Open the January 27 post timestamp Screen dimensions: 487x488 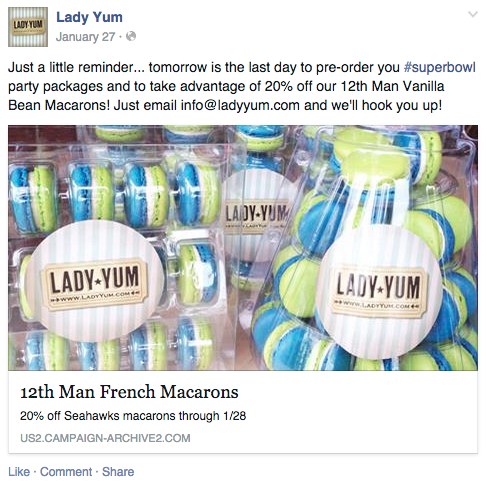(x=85, y=37)
